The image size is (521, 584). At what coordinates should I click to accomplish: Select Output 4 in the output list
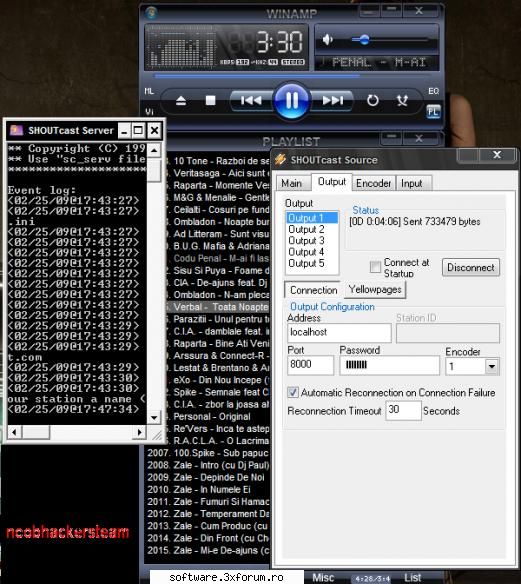312,252
